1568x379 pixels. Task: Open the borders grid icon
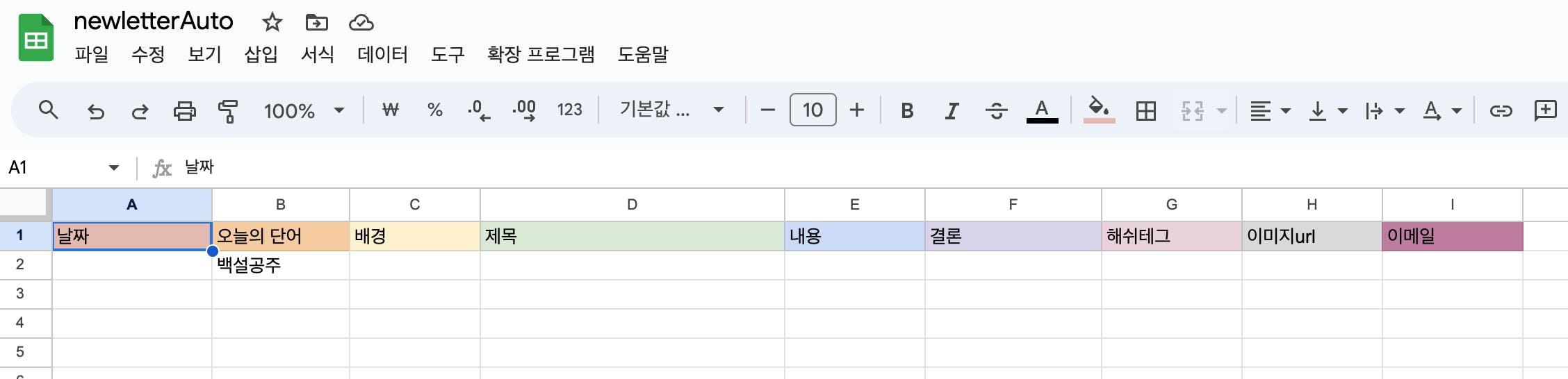[x=1146, y=110]
